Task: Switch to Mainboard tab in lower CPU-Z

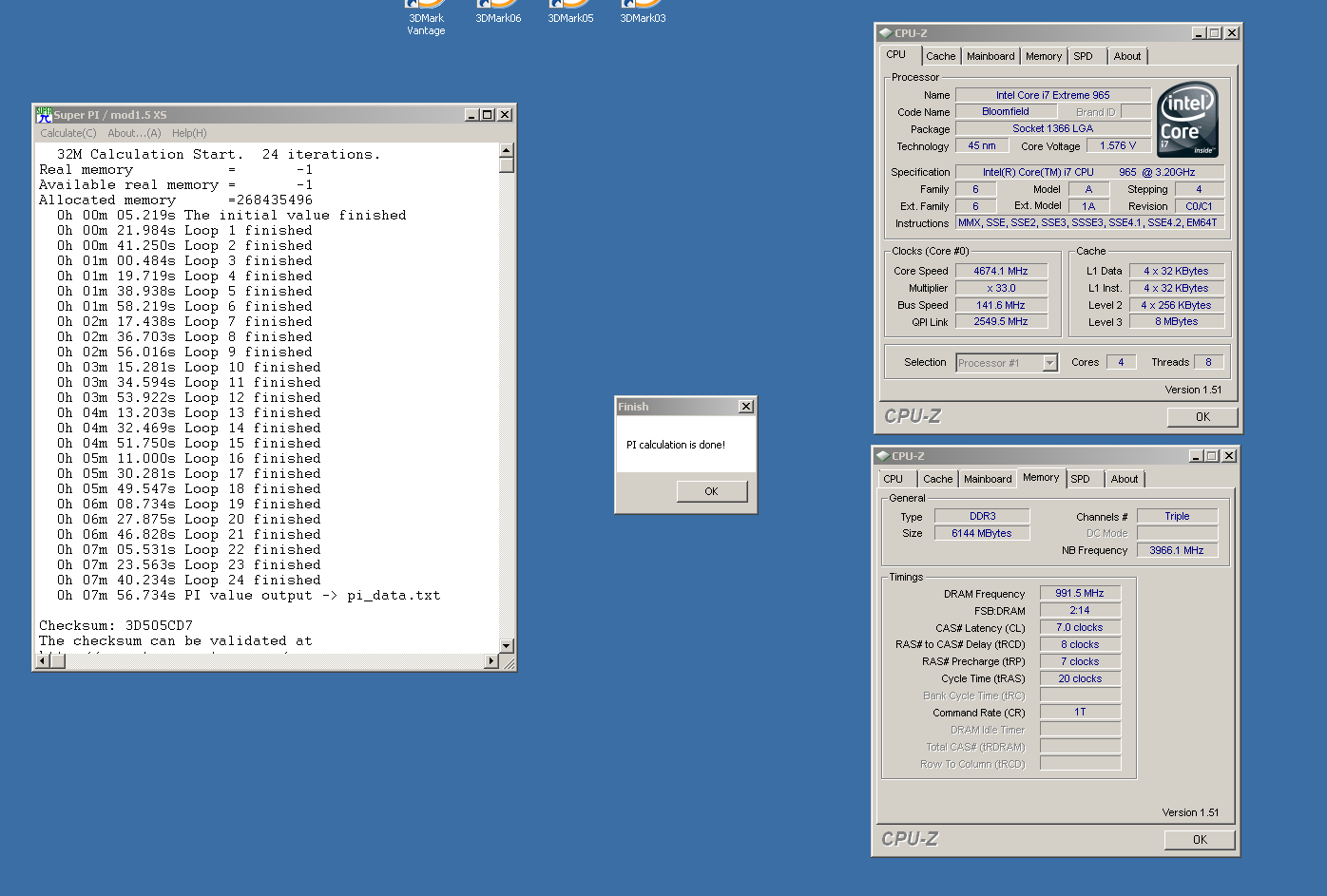Action: point(988,479)
